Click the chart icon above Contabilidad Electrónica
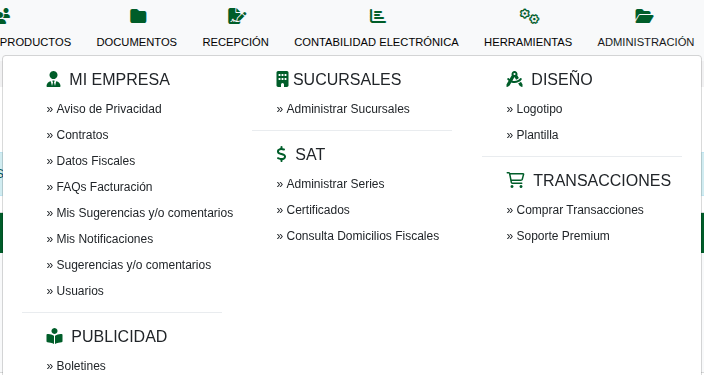This screenshot has width=704, height=375. [378, 16]
